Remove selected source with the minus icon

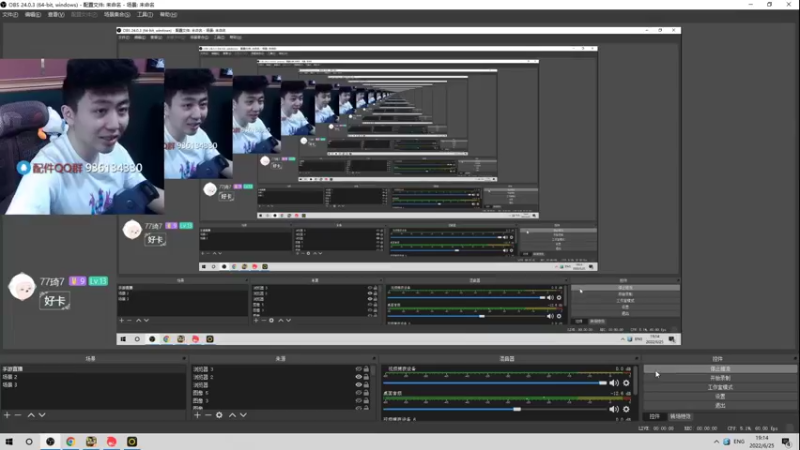click(x=208, y=415)
